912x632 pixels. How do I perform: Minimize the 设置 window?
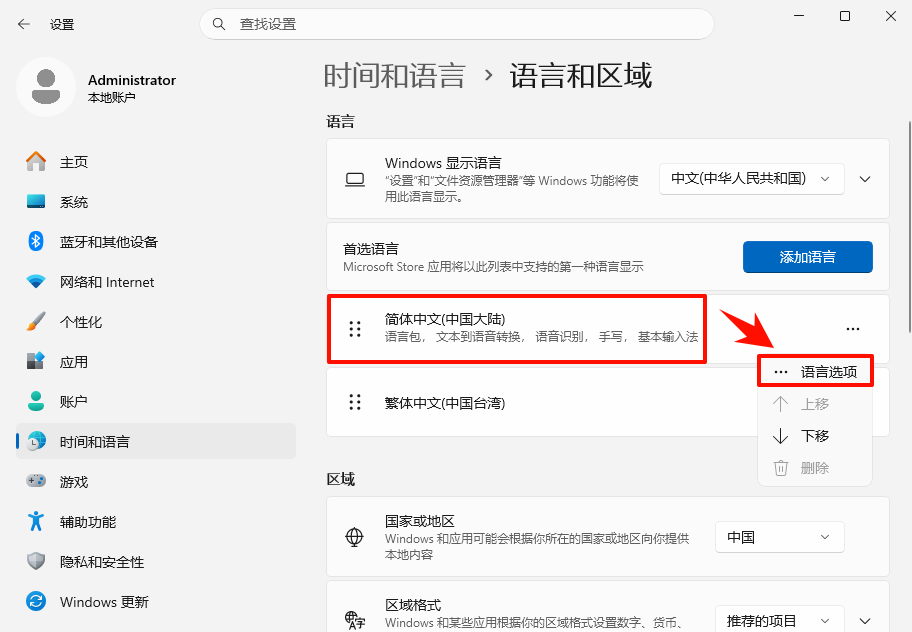(799, 16)
